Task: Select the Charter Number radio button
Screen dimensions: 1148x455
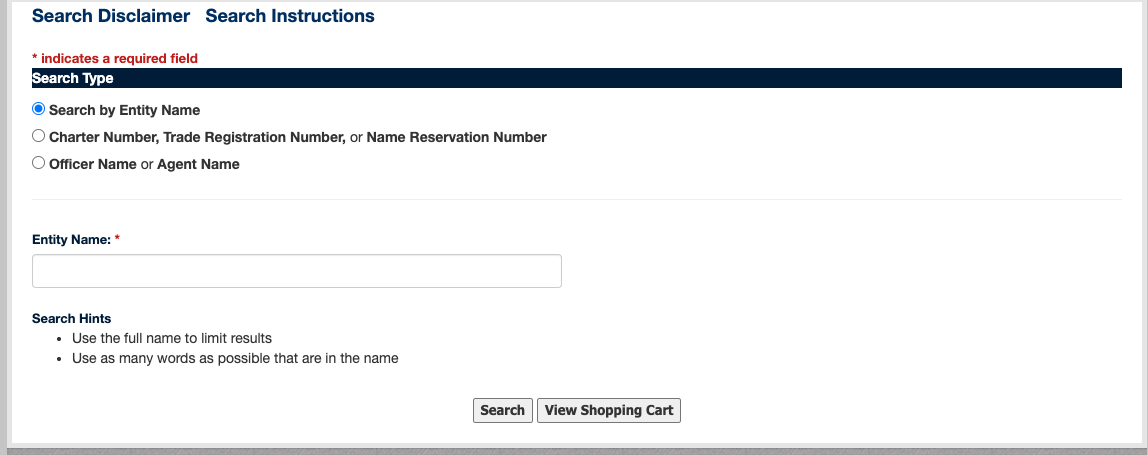Action: 39,136
